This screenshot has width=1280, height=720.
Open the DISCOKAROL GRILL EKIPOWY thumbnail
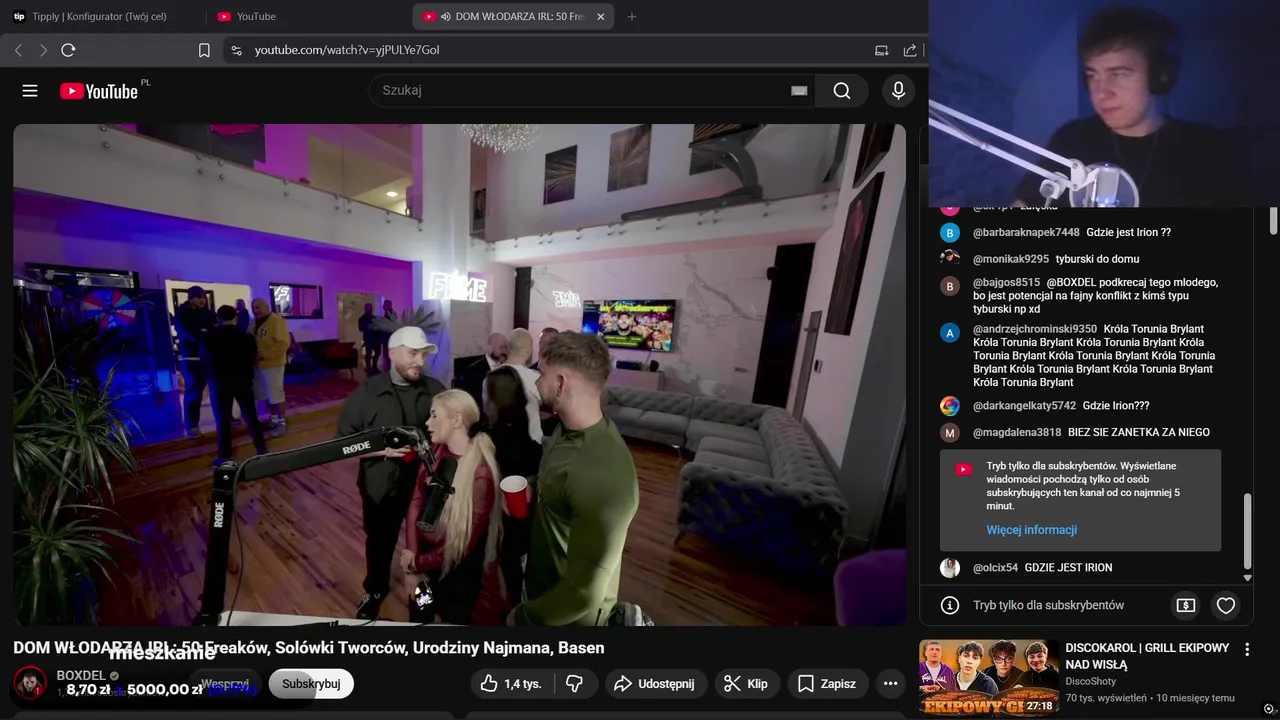coord(989,678)
